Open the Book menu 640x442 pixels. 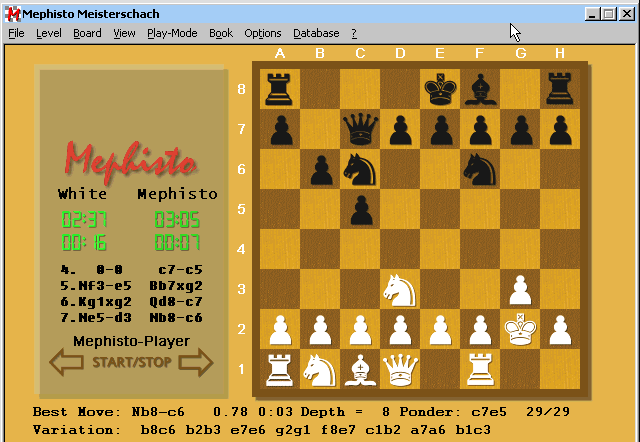coord(221,33)
